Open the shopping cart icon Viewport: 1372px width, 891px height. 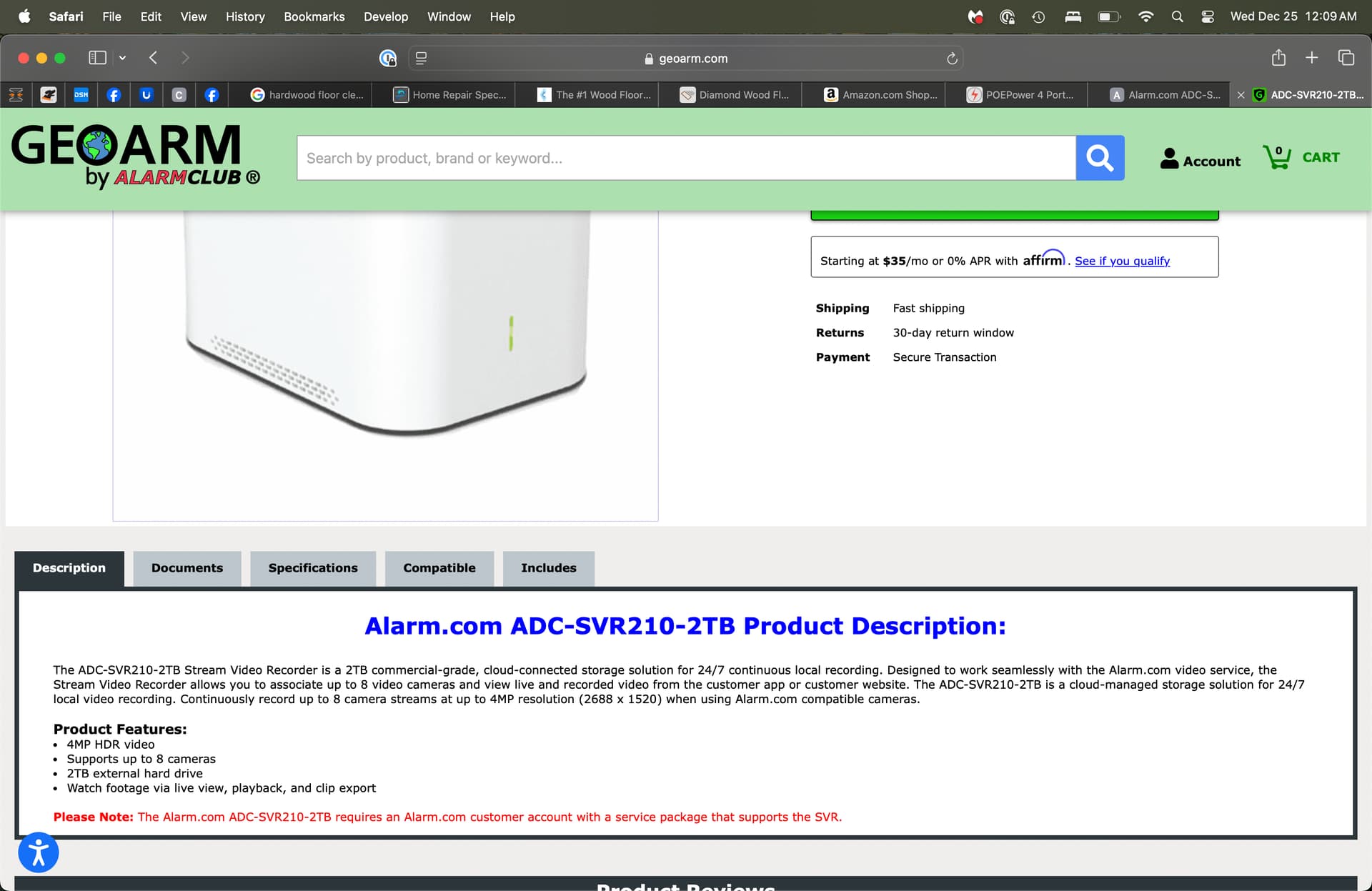point(1276,156)
